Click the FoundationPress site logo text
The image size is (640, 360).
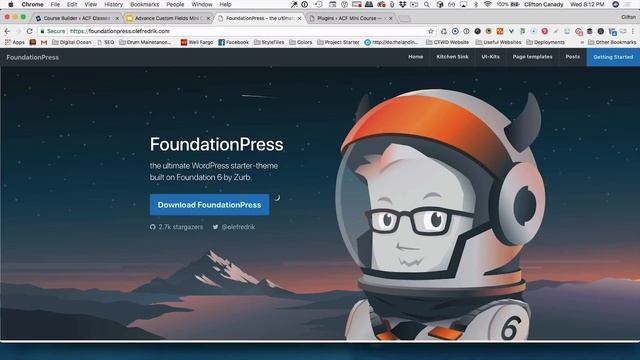(x=33, y=57)
